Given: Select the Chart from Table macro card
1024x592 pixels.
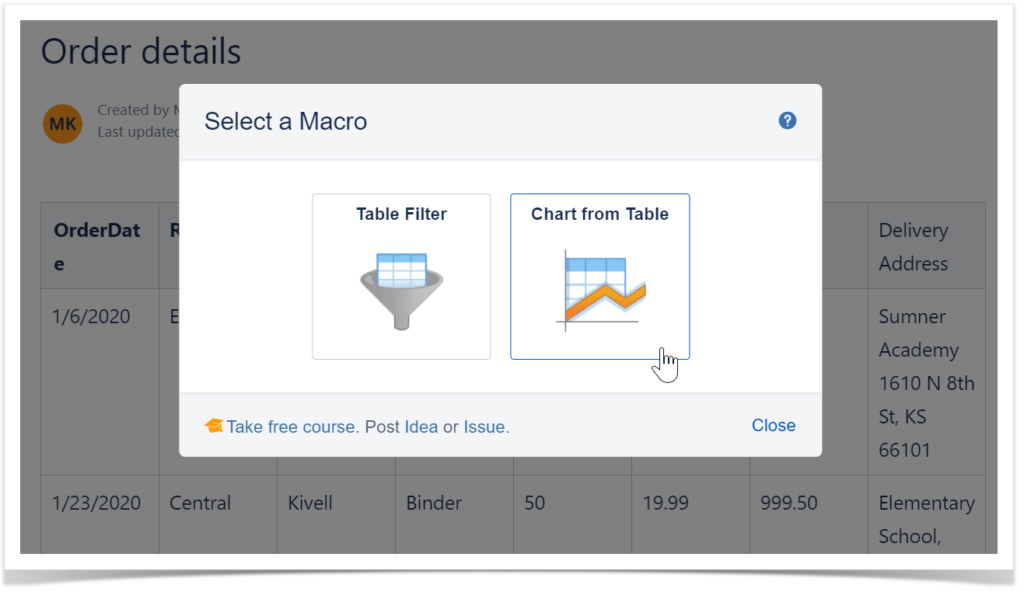Looking at the screenshot, I should click(x=600, y=275).
